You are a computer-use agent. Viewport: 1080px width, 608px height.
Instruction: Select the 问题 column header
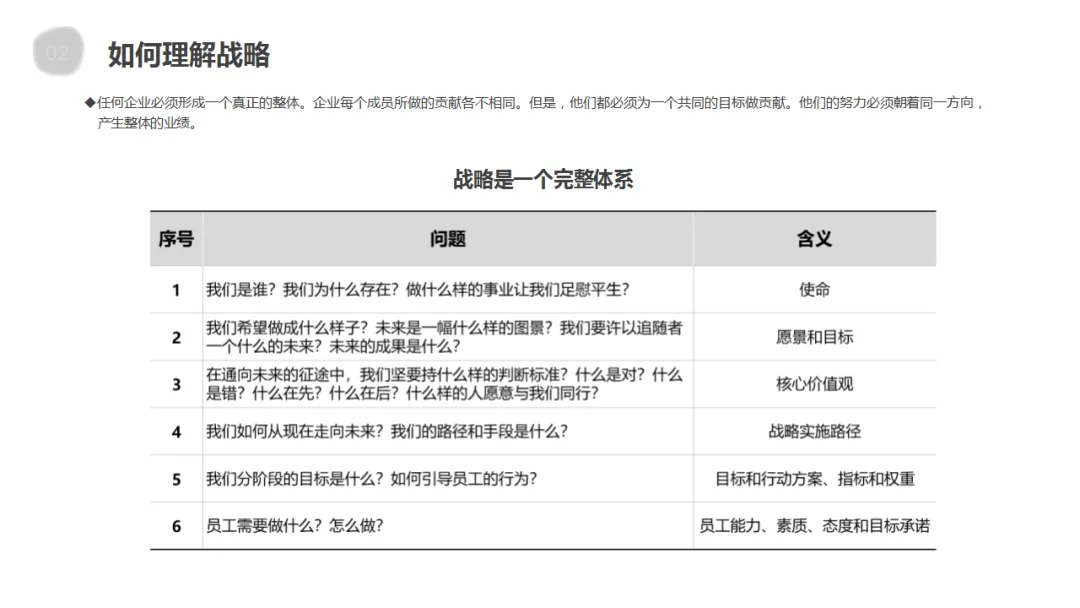point(448,239)
